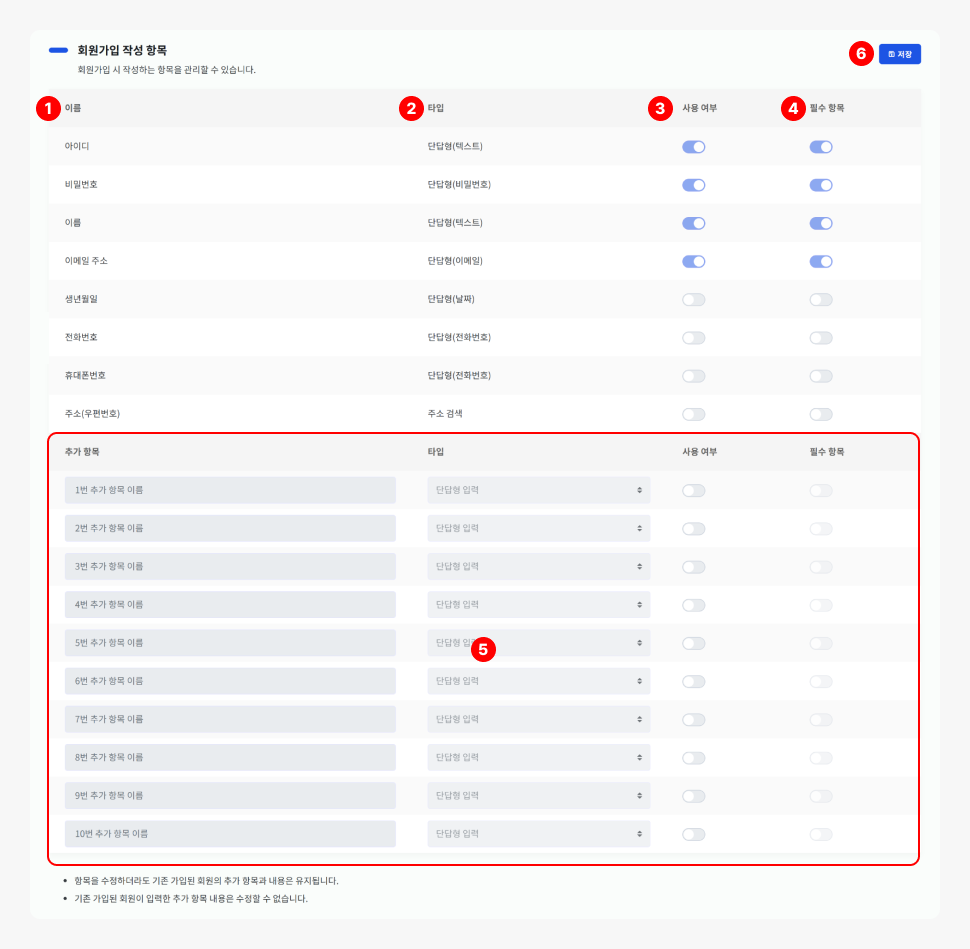Click red annotation marker number 1
Screen dimensions: 970x949
coord(48,108)
